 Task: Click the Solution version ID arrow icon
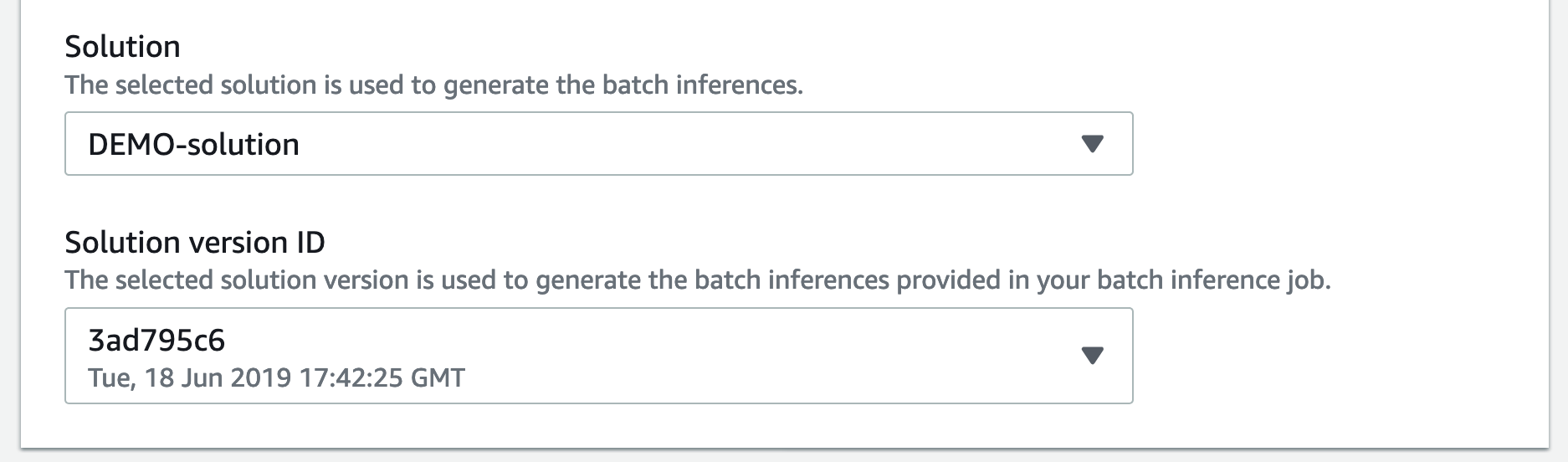(1092, 356)
